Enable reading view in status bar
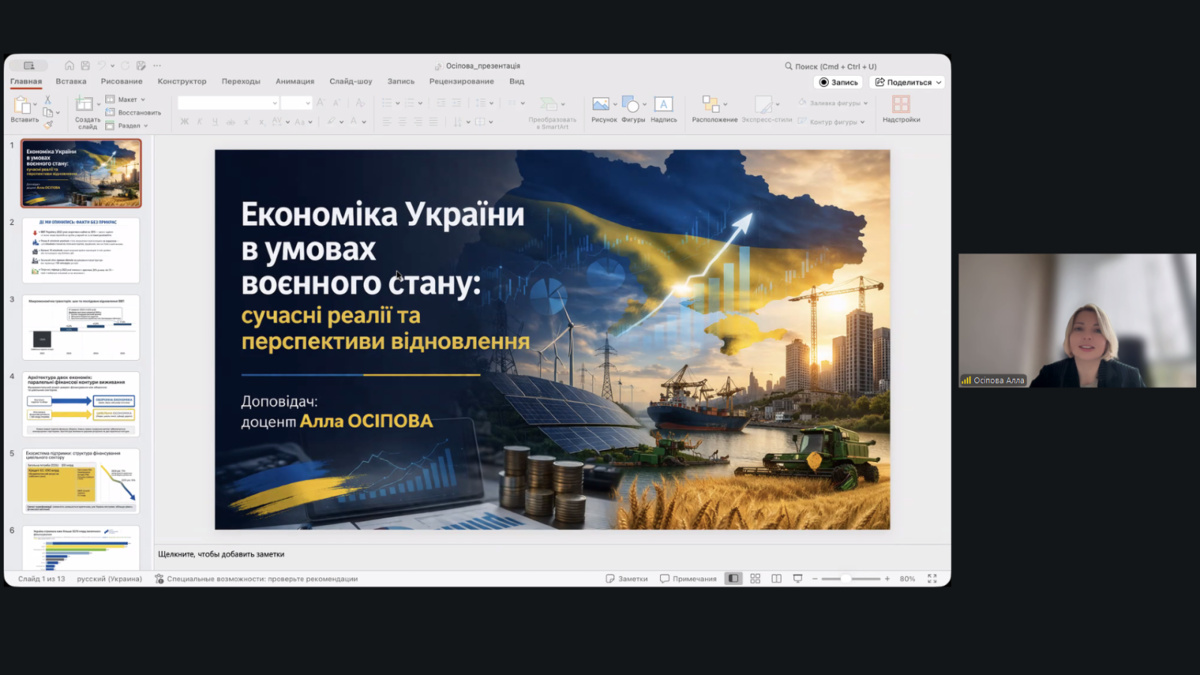Viewport: 1200px width, 675px height. coord(776,579)
